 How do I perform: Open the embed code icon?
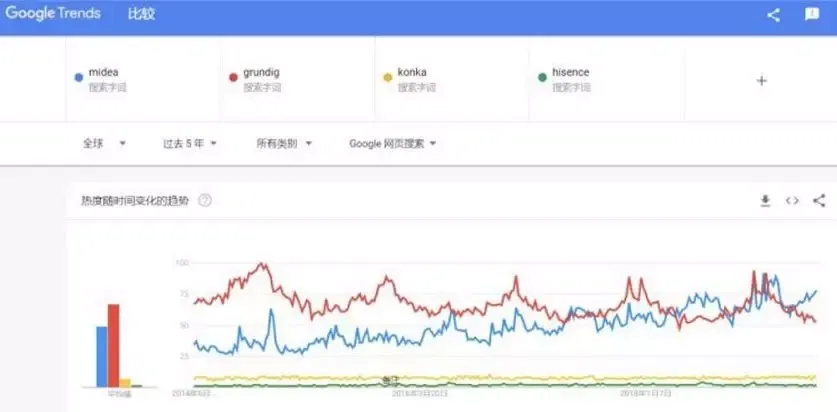(x=792, y=201)
